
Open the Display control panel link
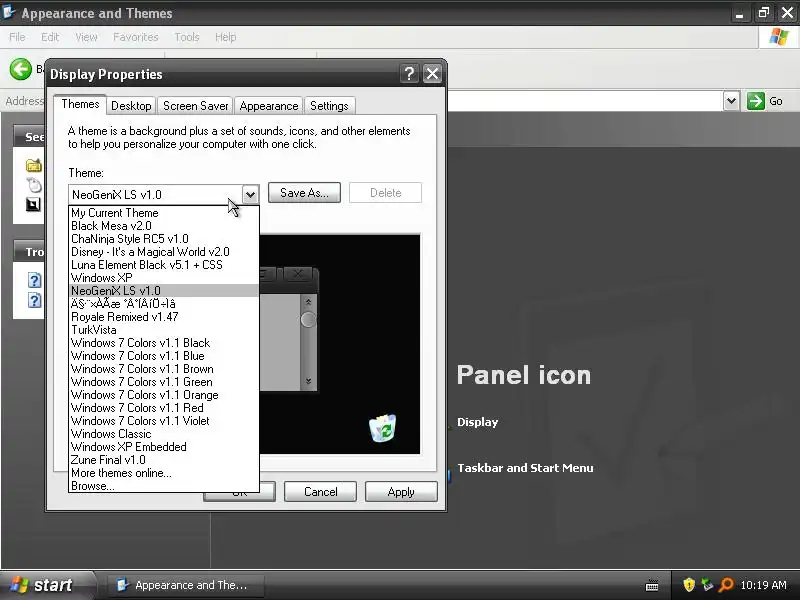point(478,422)
